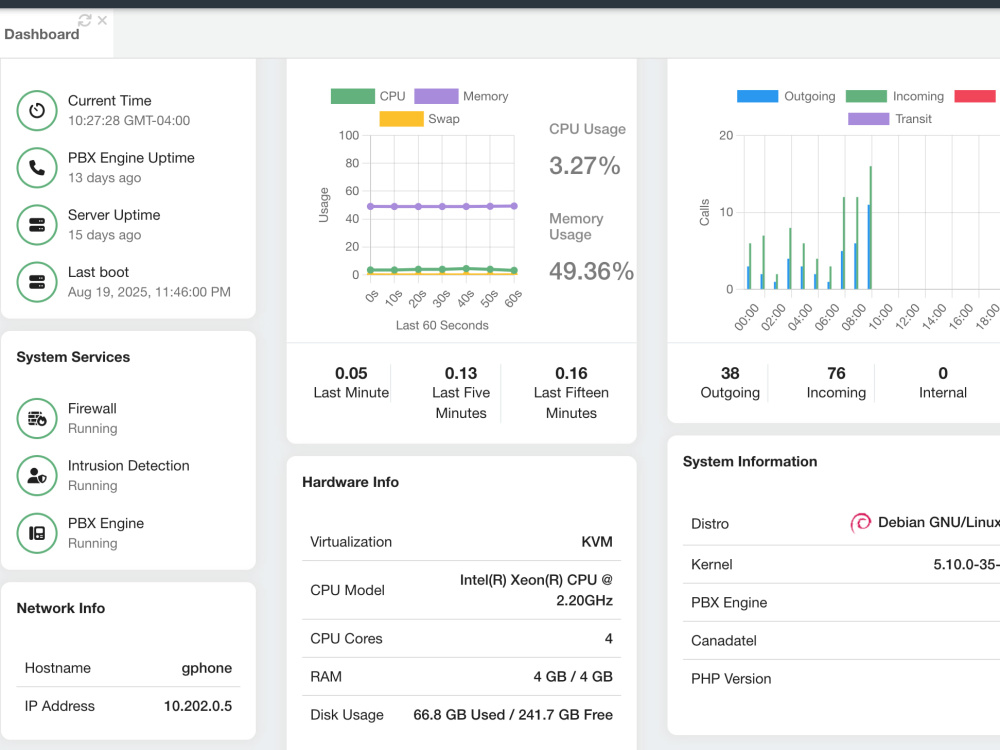Click the Kernel version 5.10.0-35 value
The height and width of the screenshot is (750, 1000).
click(x=966, y=564)
